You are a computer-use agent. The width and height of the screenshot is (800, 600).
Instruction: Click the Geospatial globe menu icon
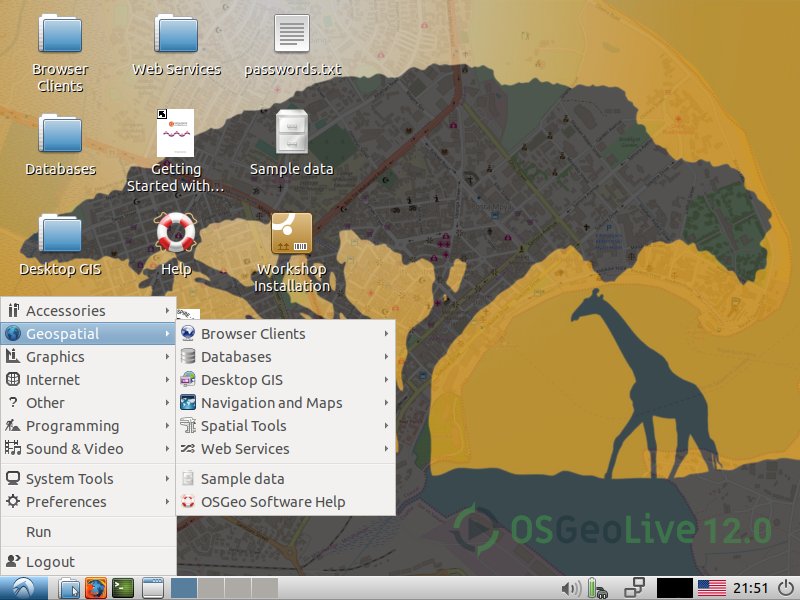(13, 334)
